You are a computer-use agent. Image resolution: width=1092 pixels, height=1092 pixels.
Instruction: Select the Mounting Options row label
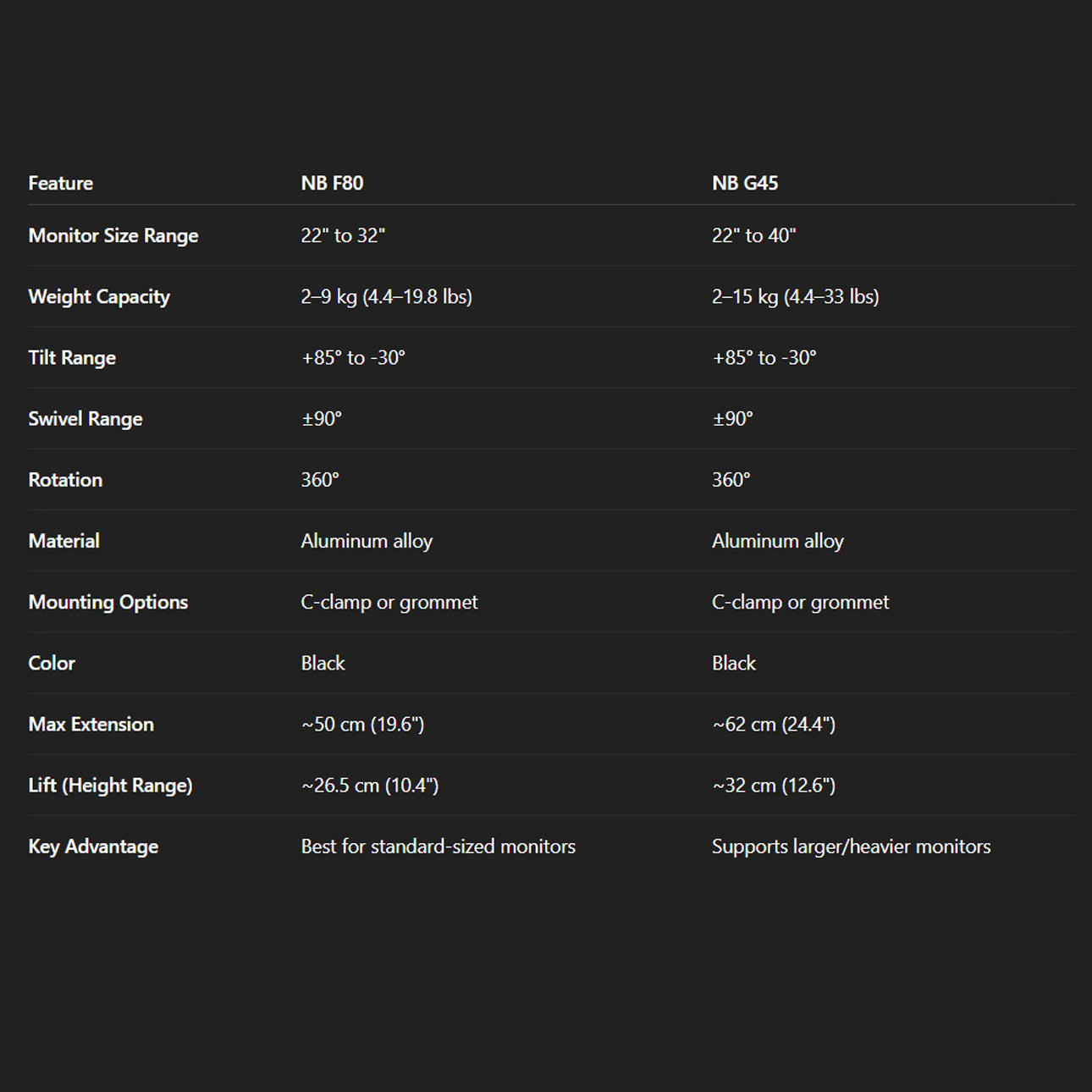tap(108, 602)
